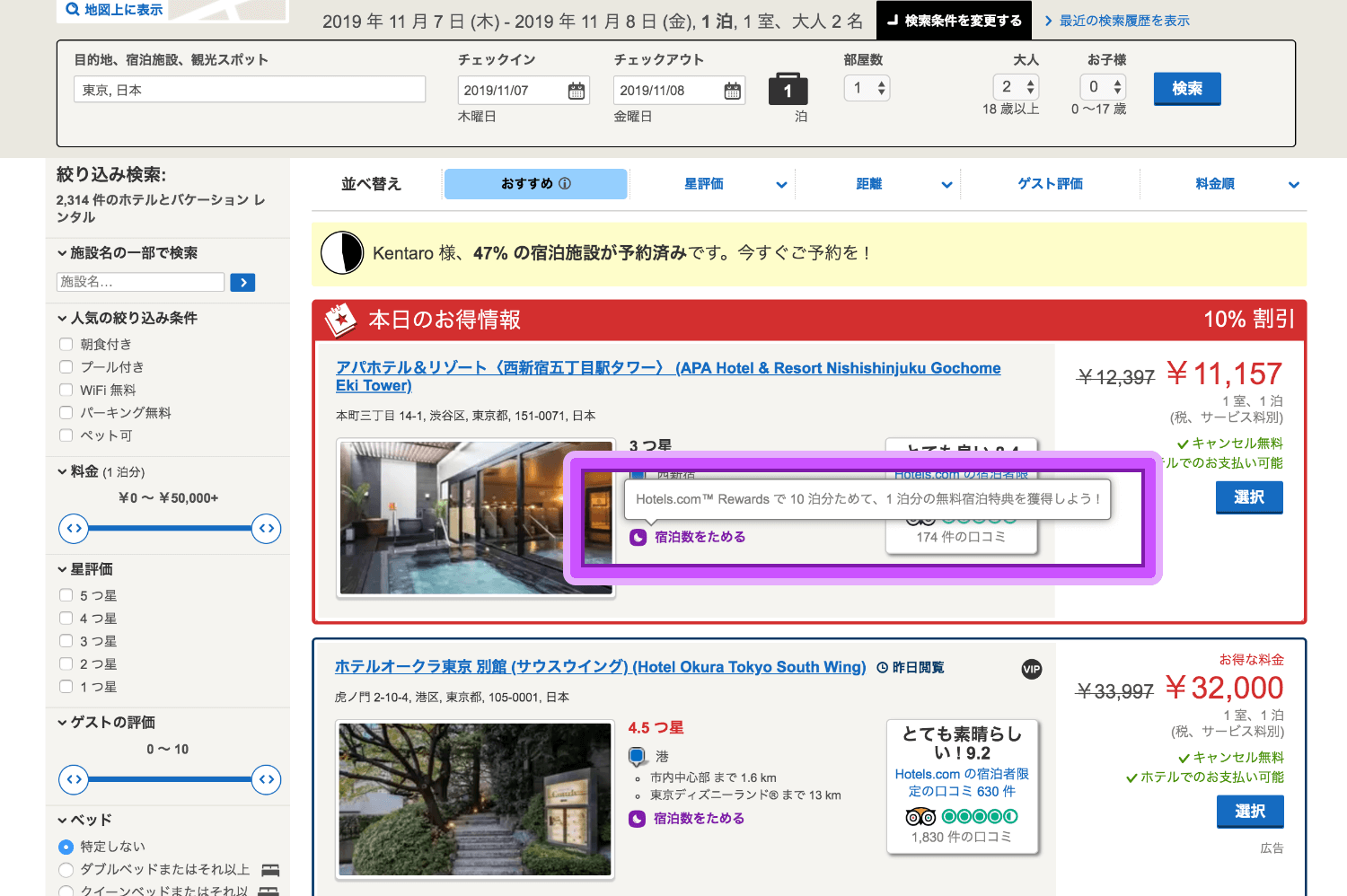
Task: Click the destination field with 東京, 日本
Action: (x=250, y=89)
